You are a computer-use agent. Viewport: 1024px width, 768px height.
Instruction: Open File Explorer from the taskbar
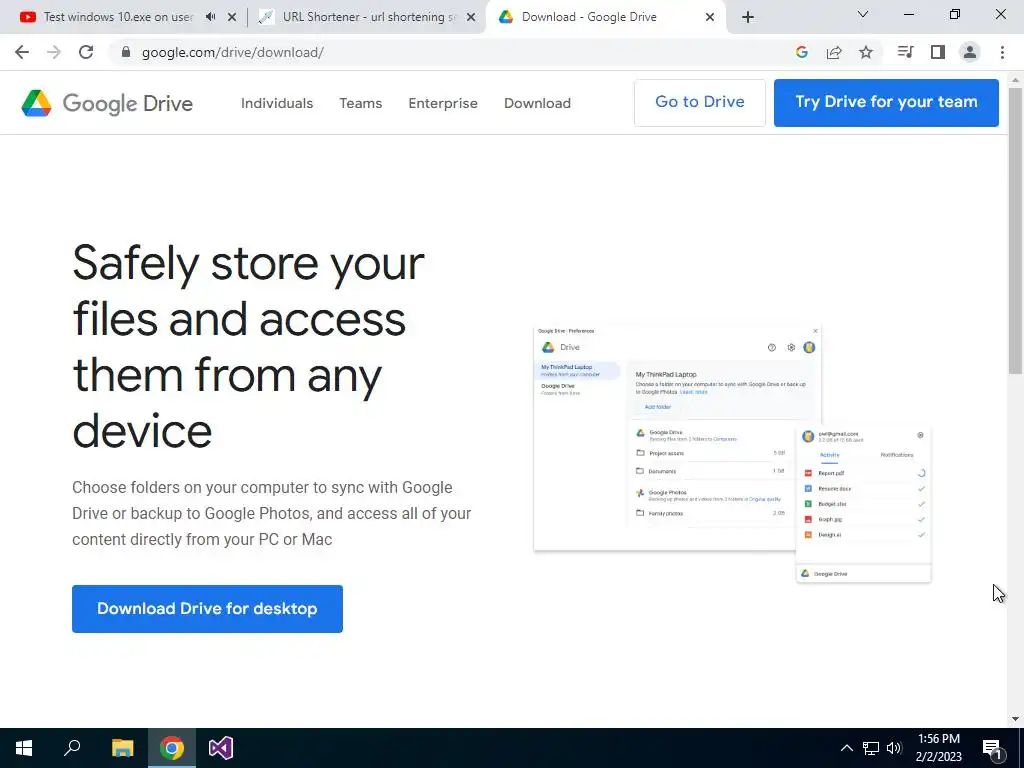122,748
